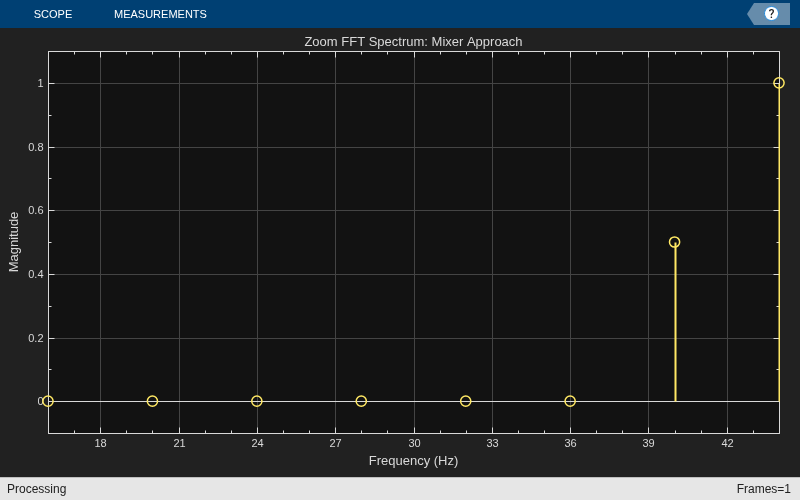Image resolution: width=800 pixels, height=500 pixels.
Task: Click the Frames=1 status indicator
Action: 763,489
